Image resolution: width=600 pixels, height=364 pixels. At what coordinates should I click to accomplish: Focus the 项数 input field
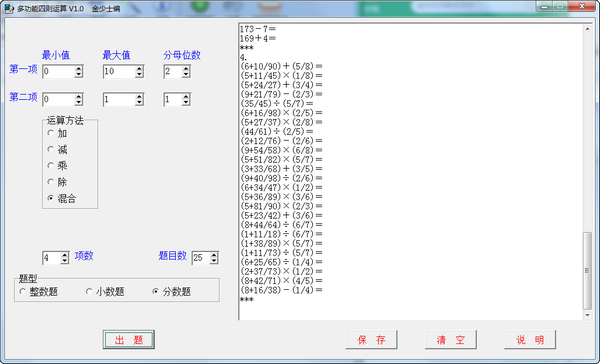point(52,258)
